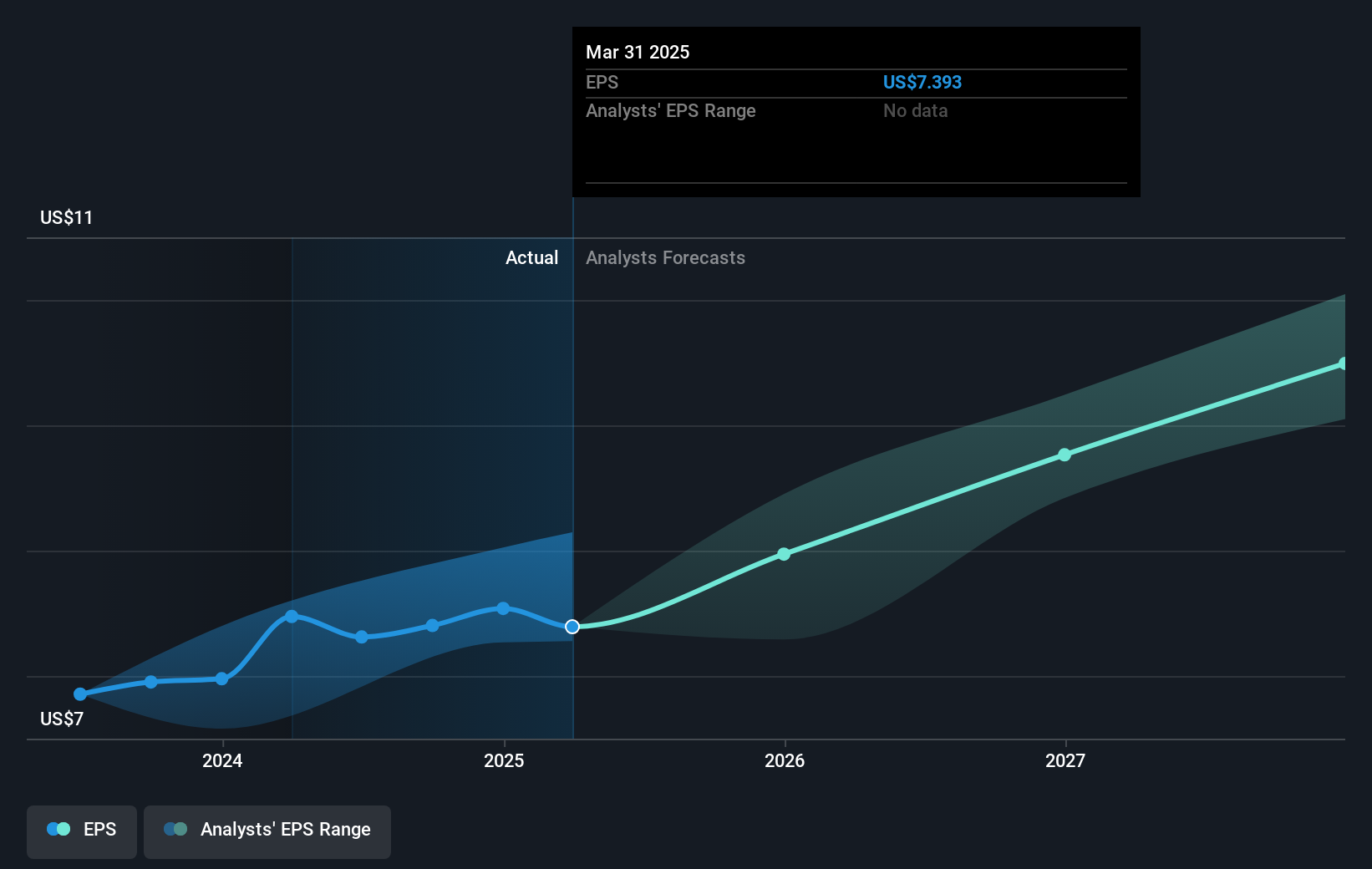
Task: Click the Actual section label
Action: (531, 257)
